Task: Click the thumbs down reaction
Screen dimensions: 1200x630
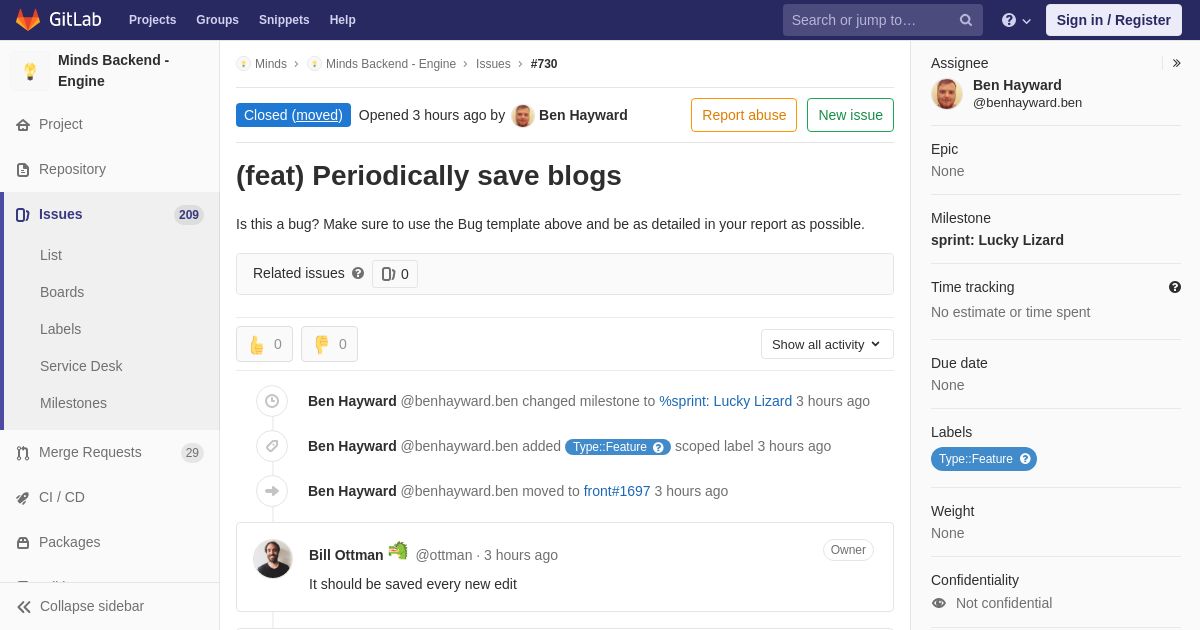Action: [329, 344]
